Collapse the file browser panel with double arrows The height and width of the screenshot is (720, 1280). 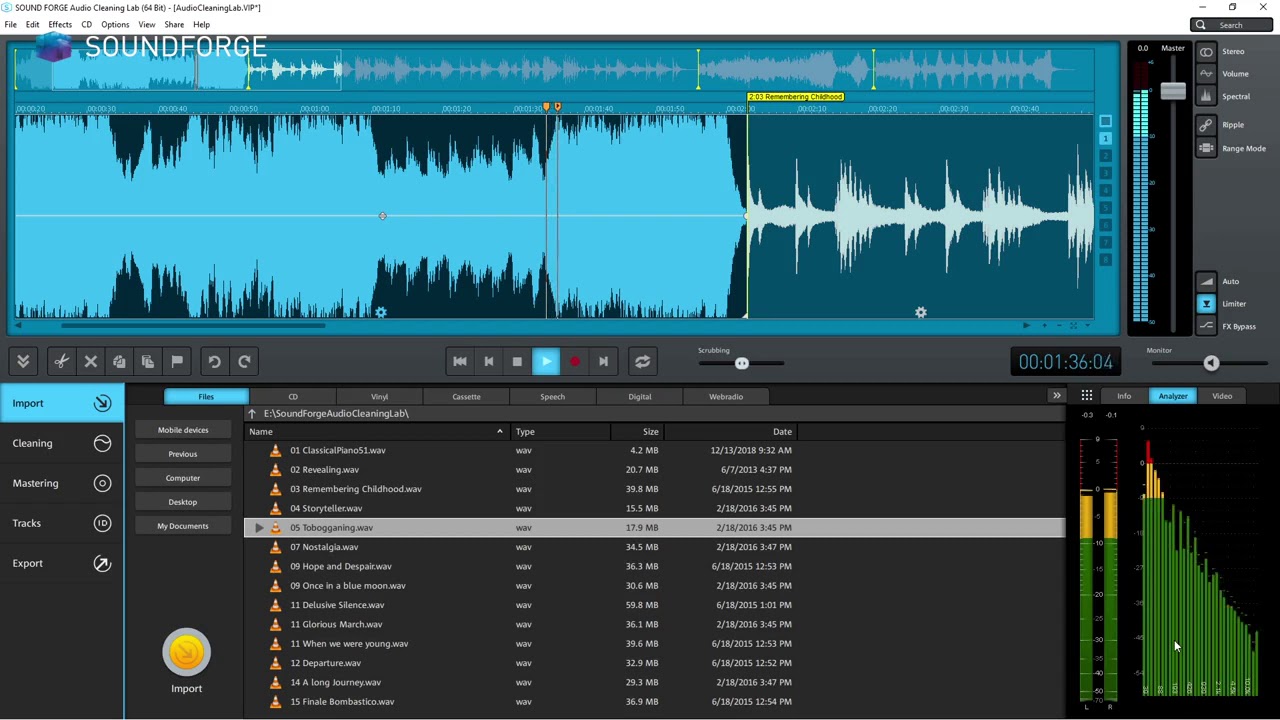(x=1056, y=396)
